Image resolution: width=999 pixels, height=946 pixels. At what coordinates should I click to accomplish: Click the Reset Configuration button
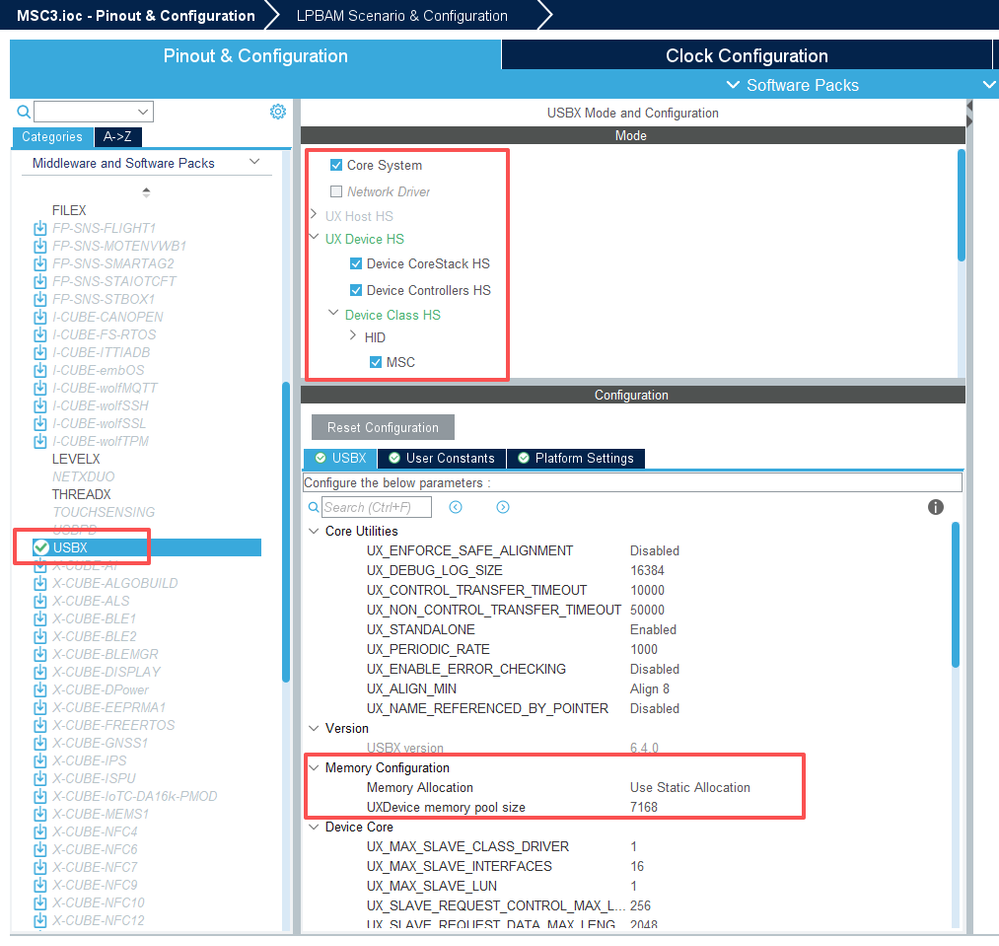coord(383,427)
